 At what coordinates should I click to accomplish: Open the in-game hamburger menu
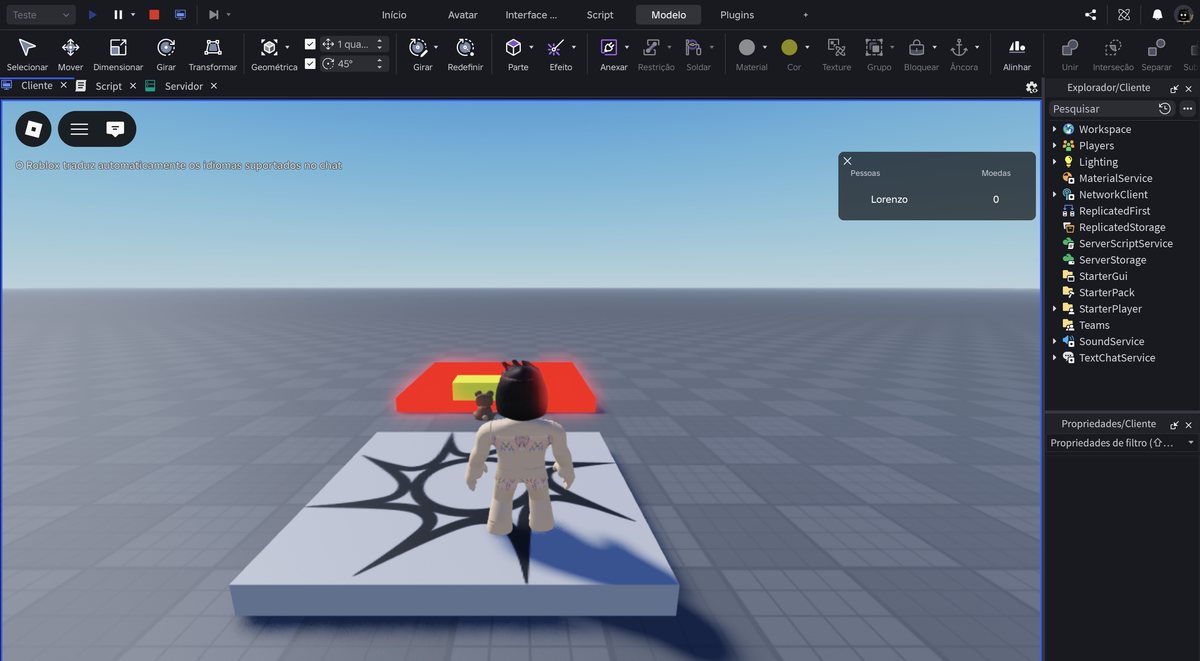pyautogui.click(x=79, y=129)
